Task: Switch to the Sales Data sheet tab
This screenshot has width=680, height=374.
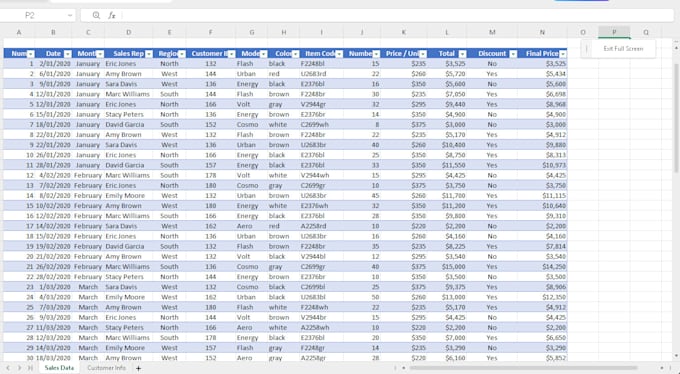Action: 59,368
